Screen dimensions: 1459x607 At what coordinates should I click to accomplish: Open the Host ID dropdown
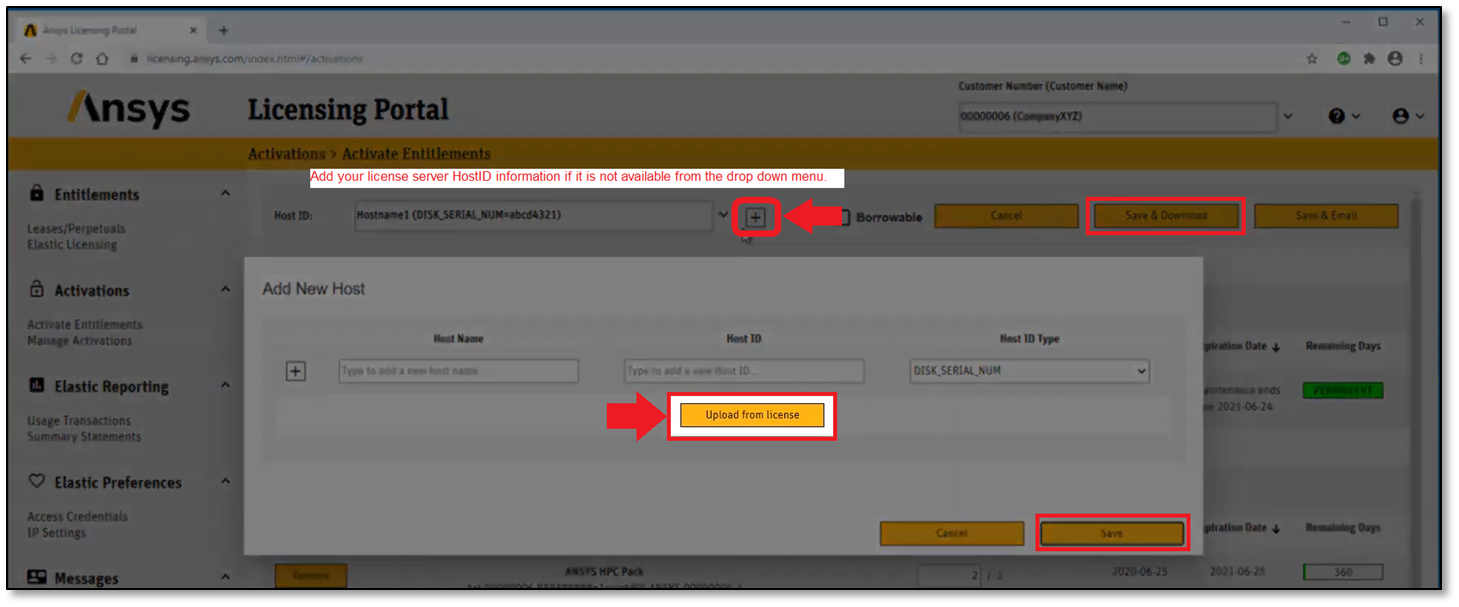pyautogui.click(x=543, y=214)
